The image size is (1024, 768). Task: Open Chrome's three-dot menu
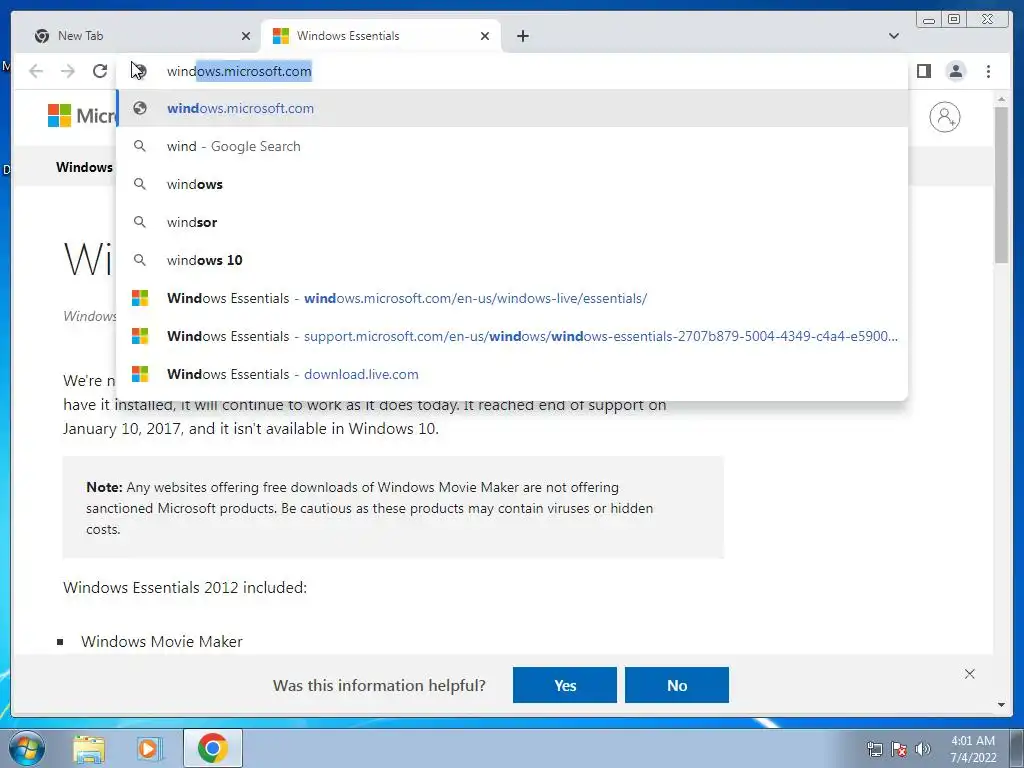coord(988,71)
